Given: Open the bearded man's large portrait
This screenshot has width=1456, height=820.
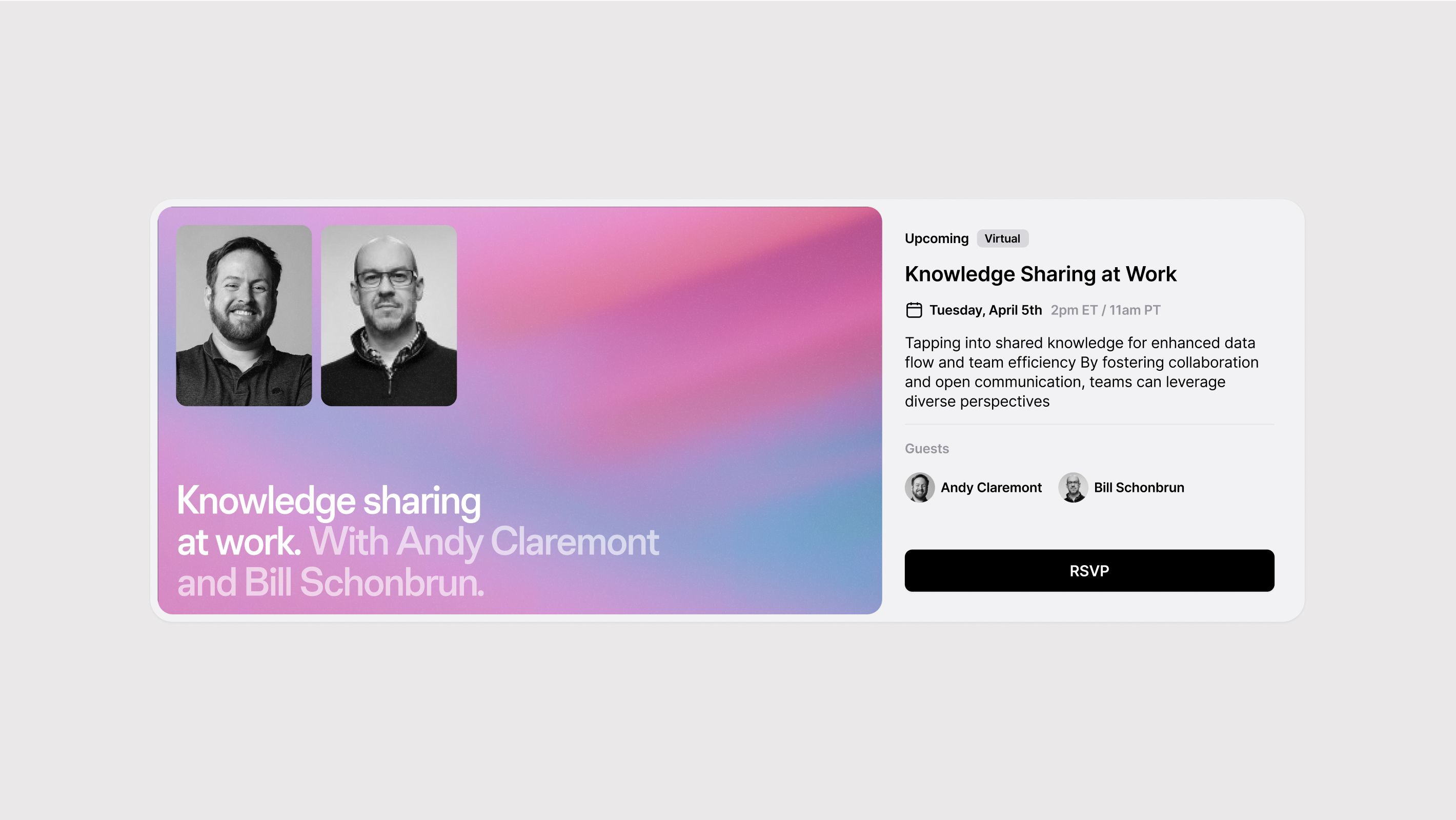Looking at the screenshot, I should (x=244, y=315).
